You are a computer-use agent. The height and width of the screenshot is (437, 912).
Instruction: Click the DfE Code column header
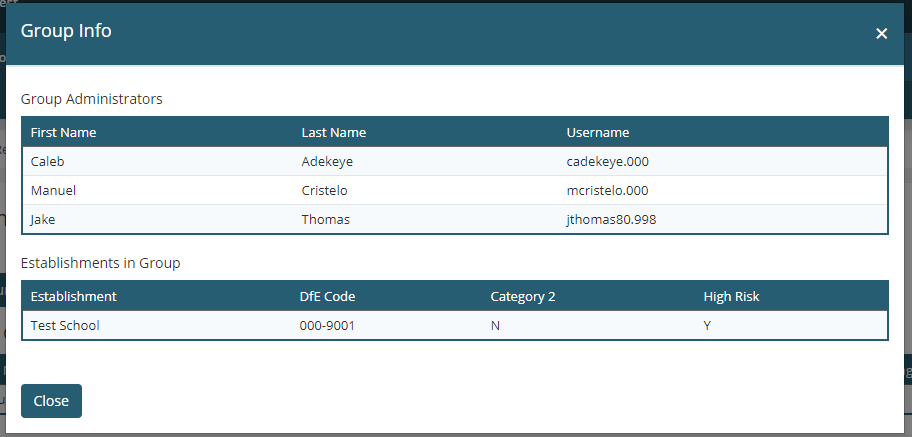327,296
